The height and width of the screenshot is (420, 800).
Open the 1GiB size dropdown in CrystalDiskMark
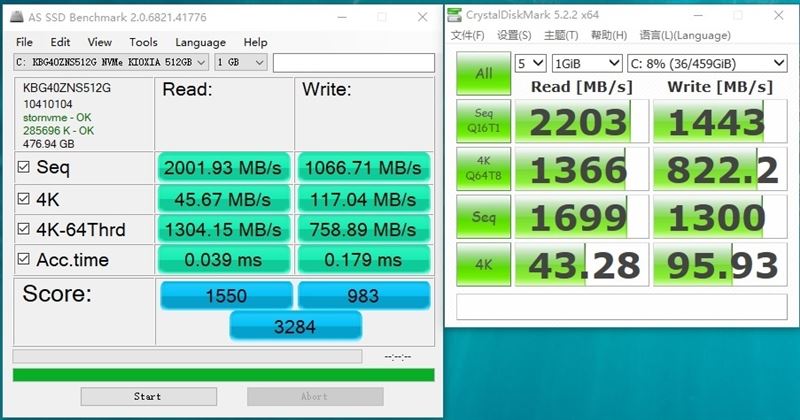(x=587, y=63)
